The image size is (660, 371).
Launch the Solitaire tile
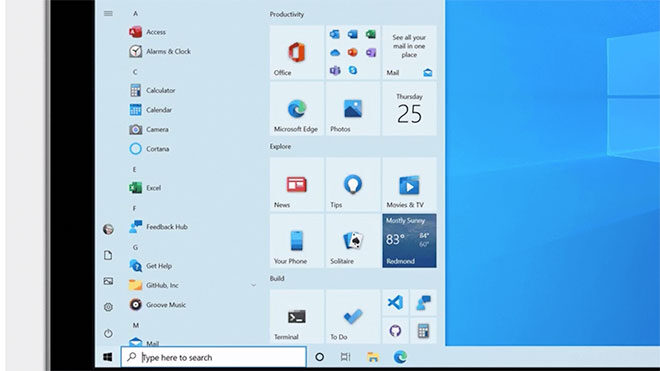pyautogui.click(x=353, y=241)
